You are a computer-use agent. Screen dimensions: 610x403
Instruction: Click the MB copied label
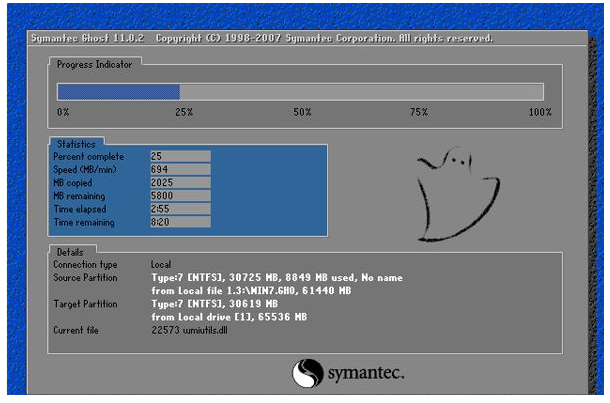pyautogui.click(x=73, y=183)
